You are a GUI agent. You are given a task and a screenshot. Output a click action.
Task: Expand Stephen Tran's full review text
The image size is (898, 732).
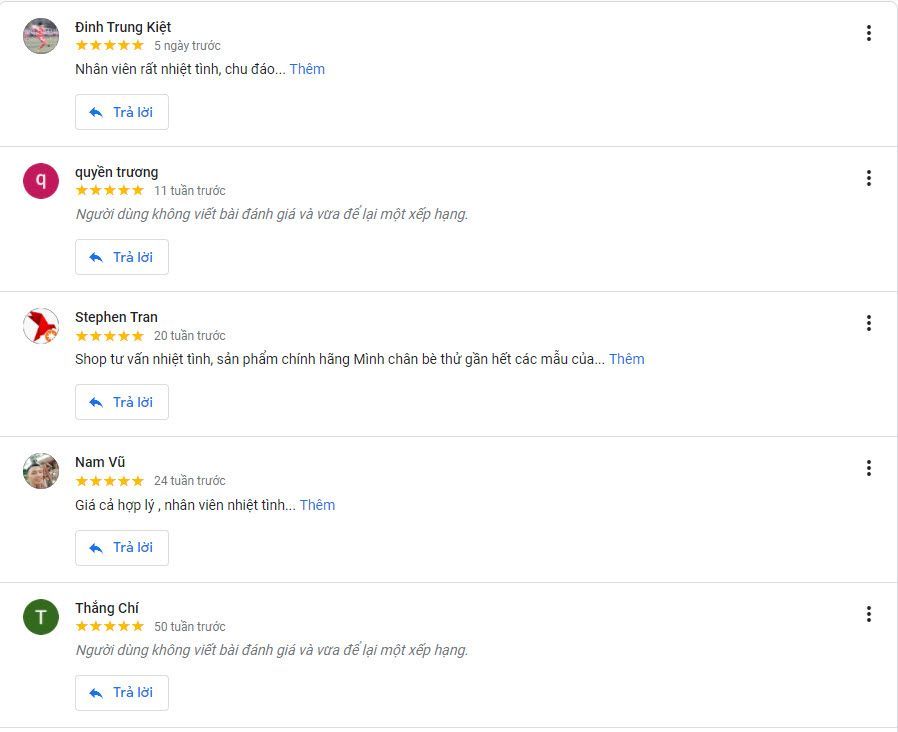pos(626,359)
